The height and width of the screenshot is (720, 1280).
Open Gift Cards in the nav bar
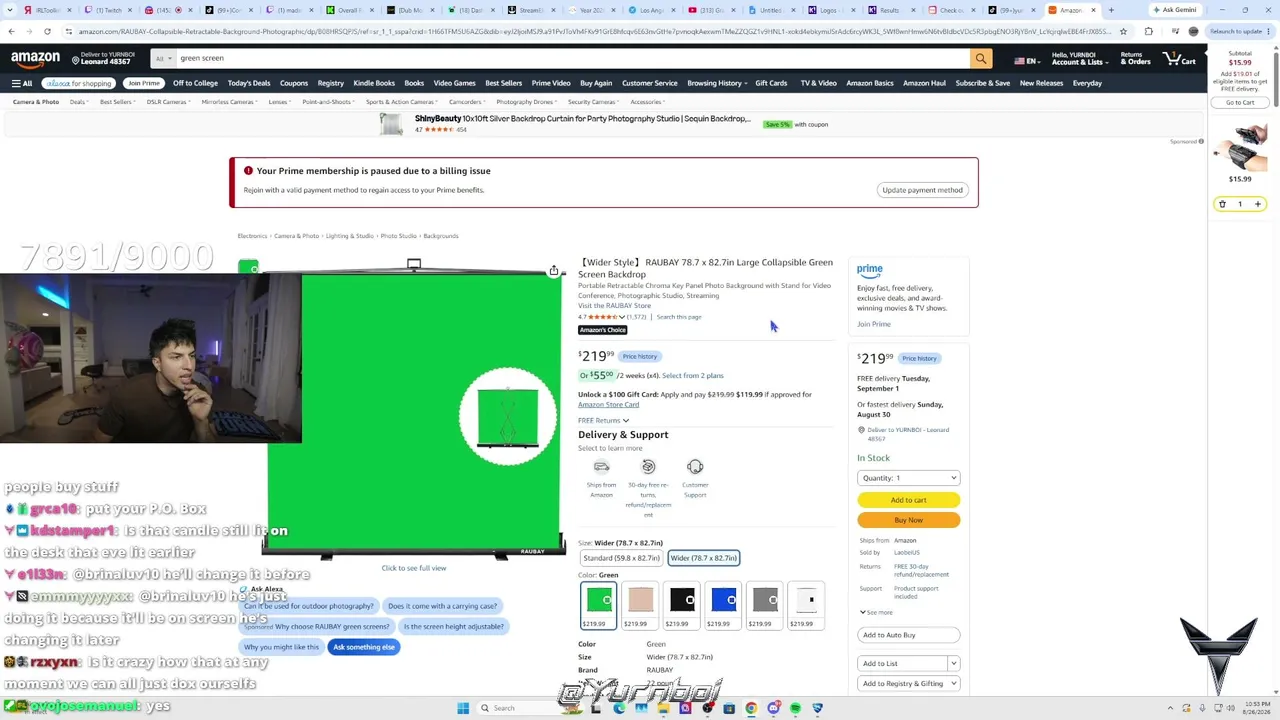(771, 83)
